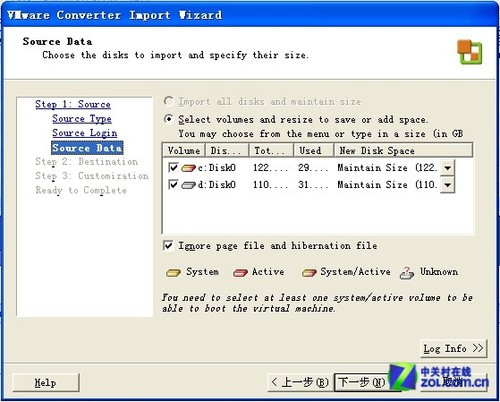Open size dropdown for d: volume

tap(447, 185)
